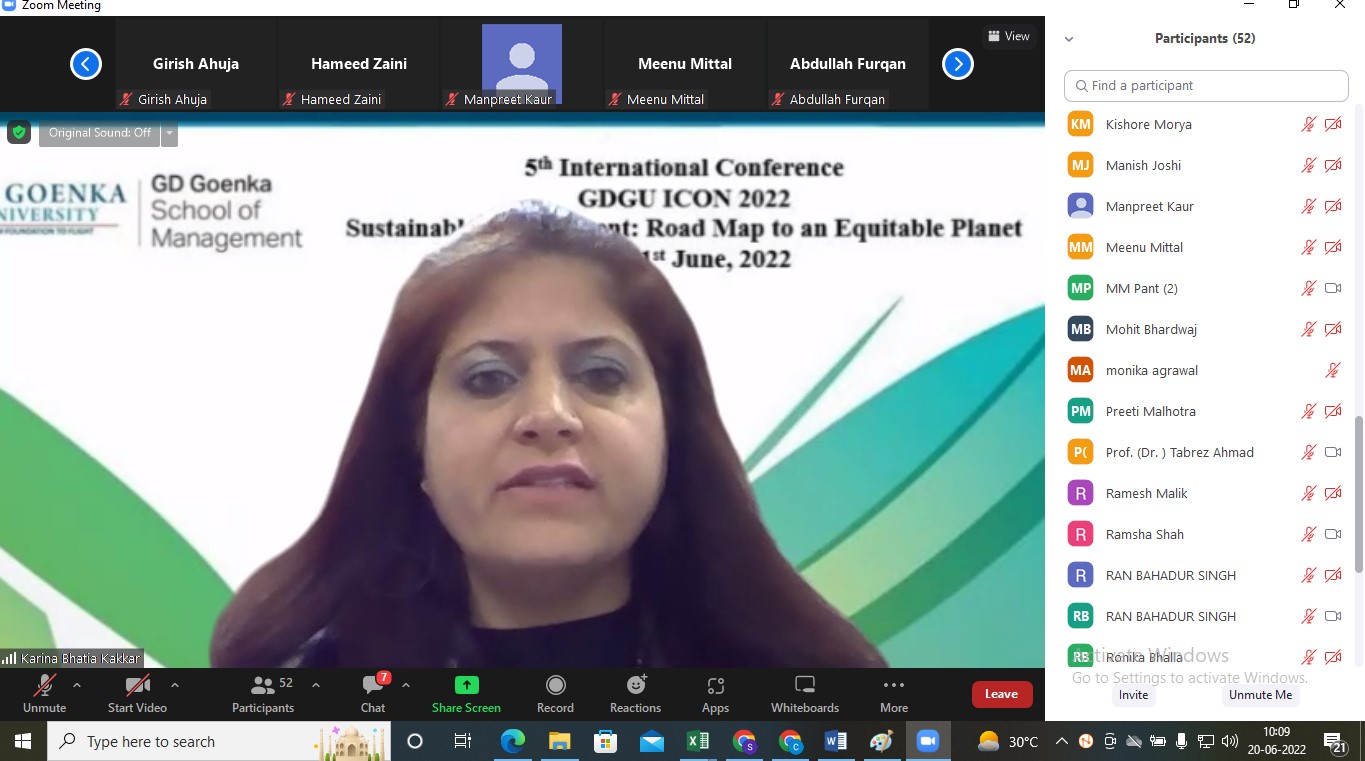
Task: Select Prof. (Dr.) Tabrez Ahmad in participants list
Action: click(1179, 452)
